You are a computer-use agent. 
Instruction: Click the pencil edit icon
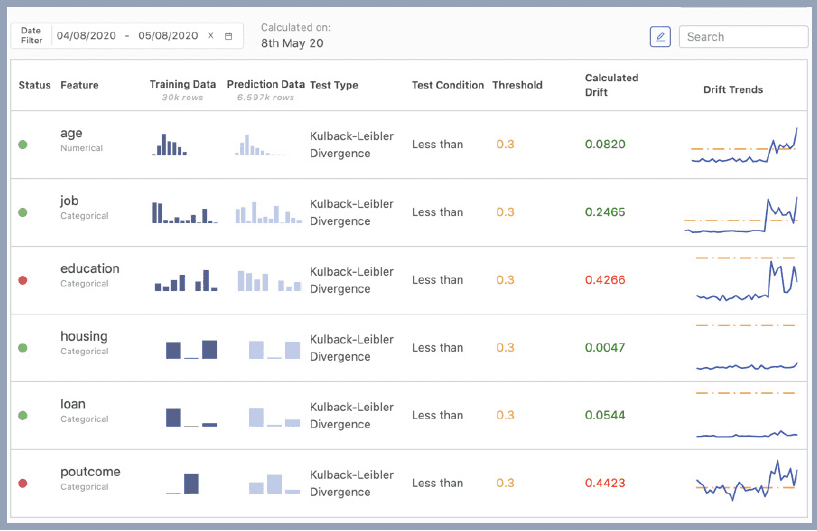pyautogui.click(x=660, y=36)
